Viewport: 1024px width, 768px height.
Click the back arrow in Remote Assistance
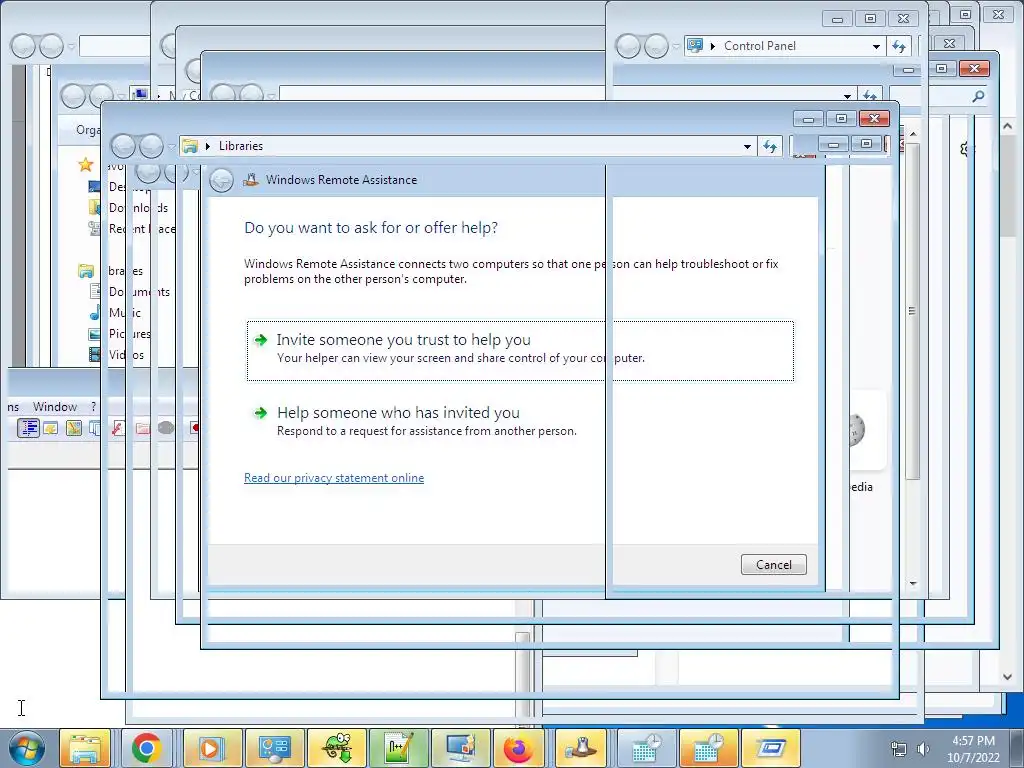(222, 180)
